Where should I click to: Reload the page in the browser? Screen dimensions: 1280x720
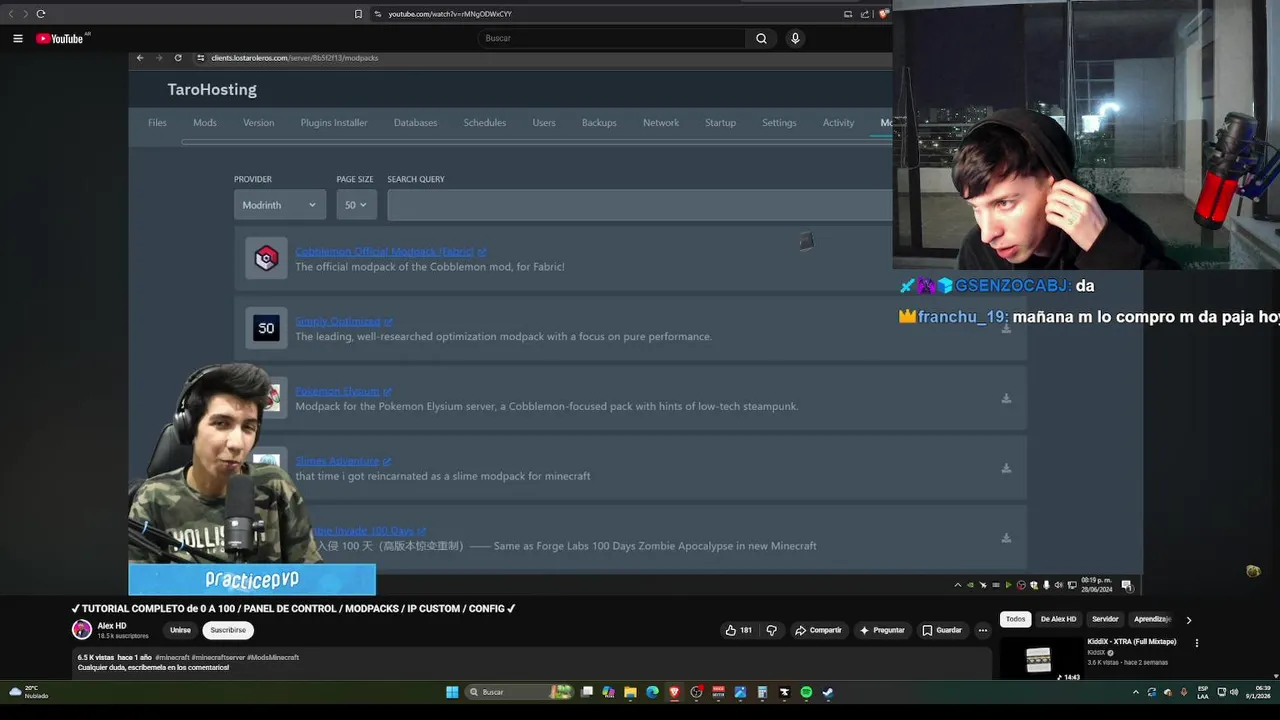coord(41,14)
